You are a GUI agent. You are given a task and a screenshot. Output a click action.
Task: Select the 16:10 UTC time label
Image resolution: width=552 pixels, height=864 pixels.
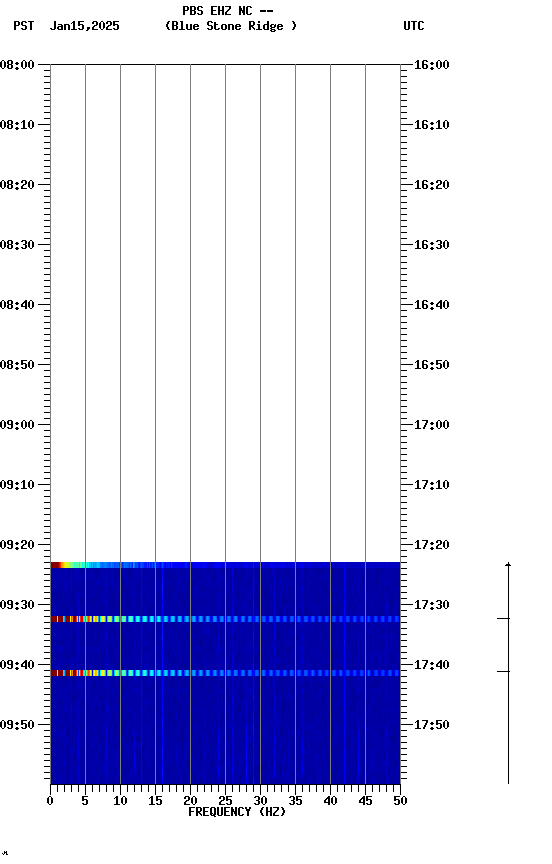click(x=432, y=125)
